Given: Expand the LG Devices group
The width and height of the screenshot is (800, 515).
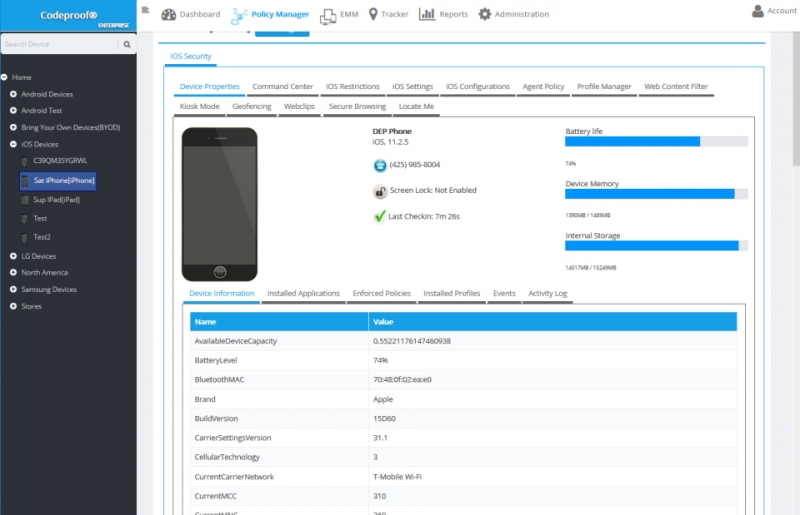Looking at the screenshot, I should (x=13, y=256).
